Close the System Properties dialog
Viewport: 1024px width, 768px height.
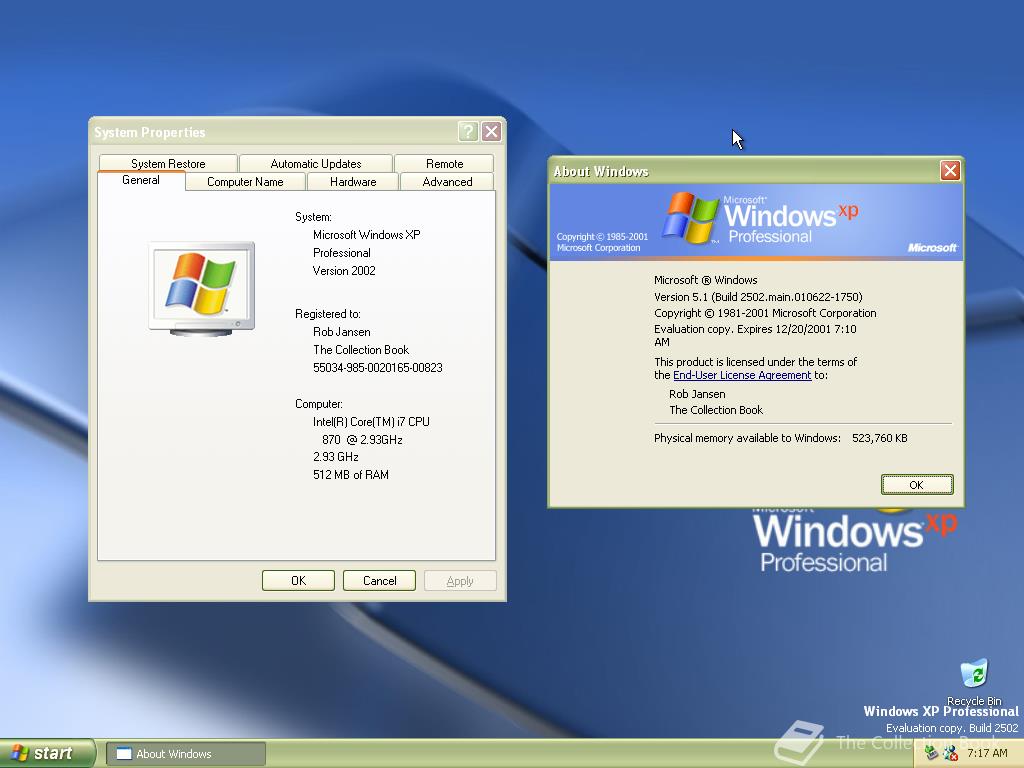point(491,132)
